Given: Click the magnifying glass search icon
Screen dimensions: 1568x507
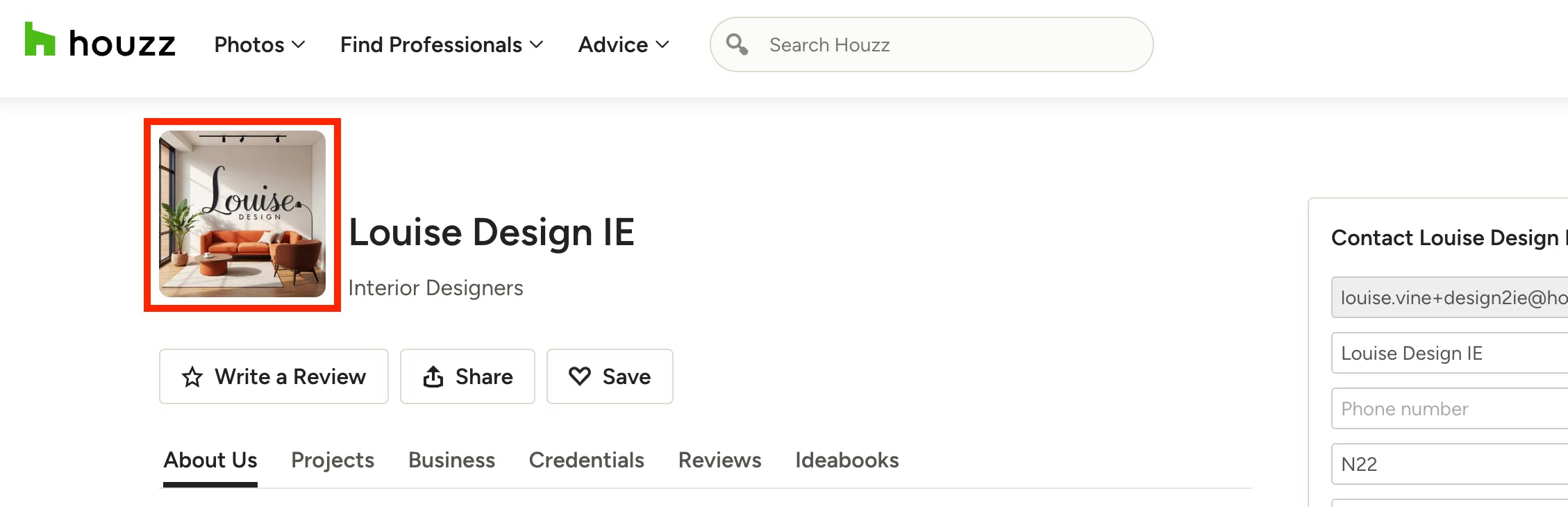Looking at the screenshot, I should tap(737, 44).
